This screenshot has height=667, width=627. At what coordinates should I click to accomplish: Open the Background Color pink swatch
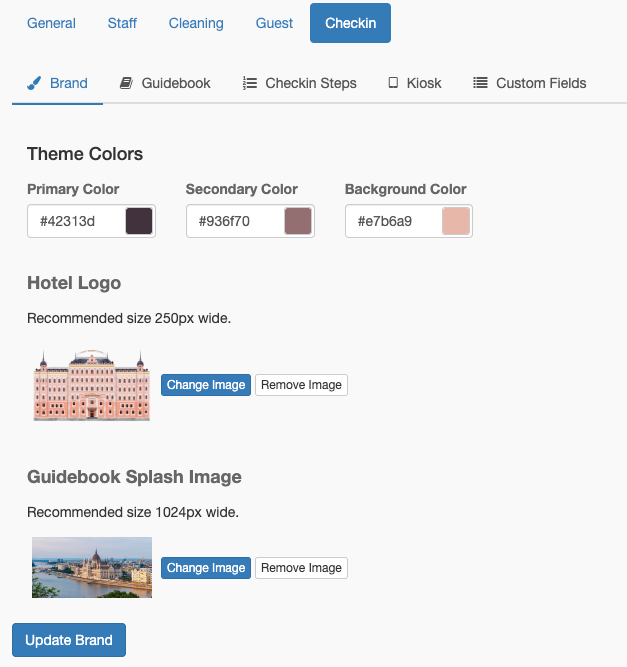point(456,221)
